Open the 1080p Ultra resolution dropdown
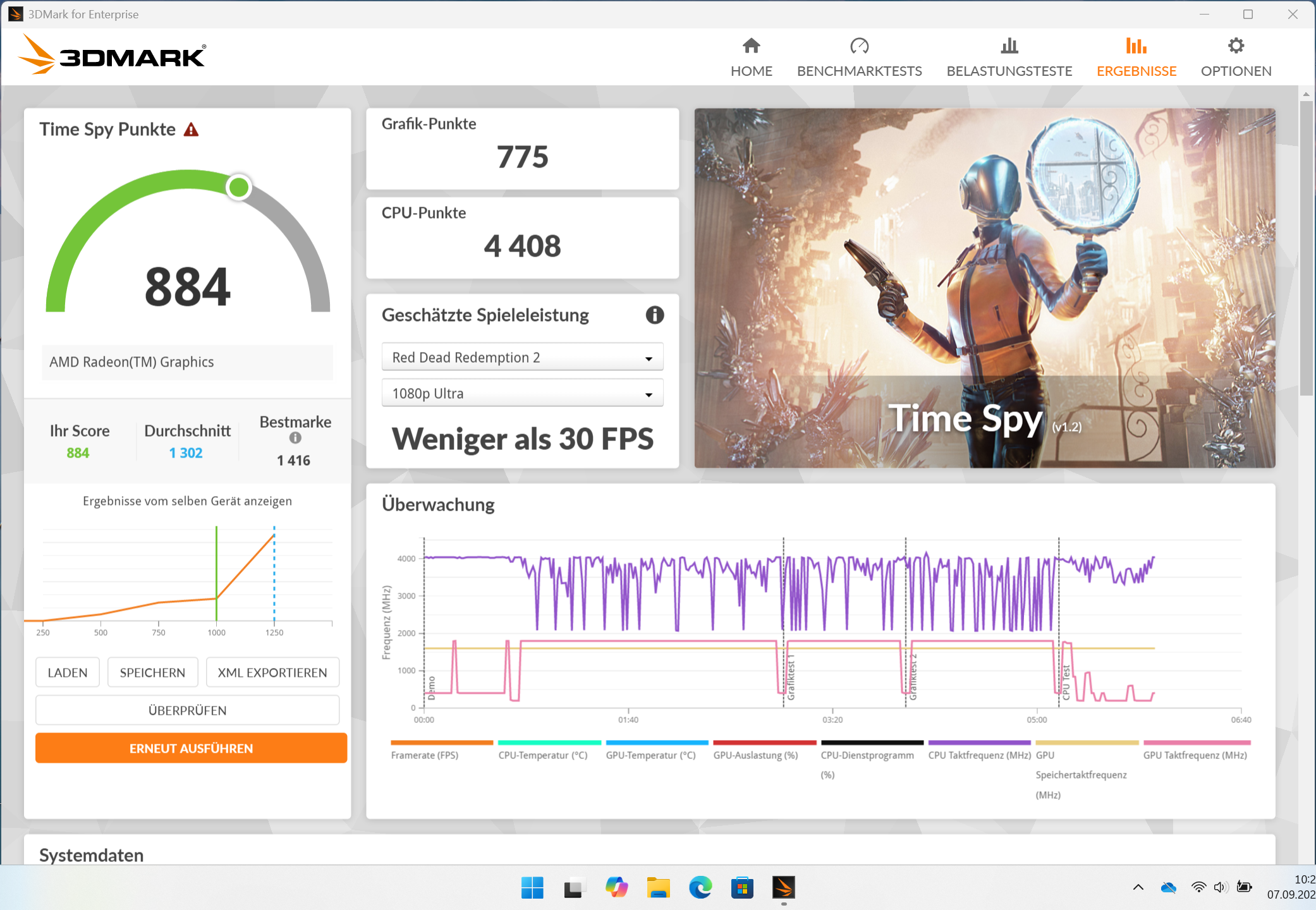Viewport: 1316px width, 910px height. coord(522,393)
